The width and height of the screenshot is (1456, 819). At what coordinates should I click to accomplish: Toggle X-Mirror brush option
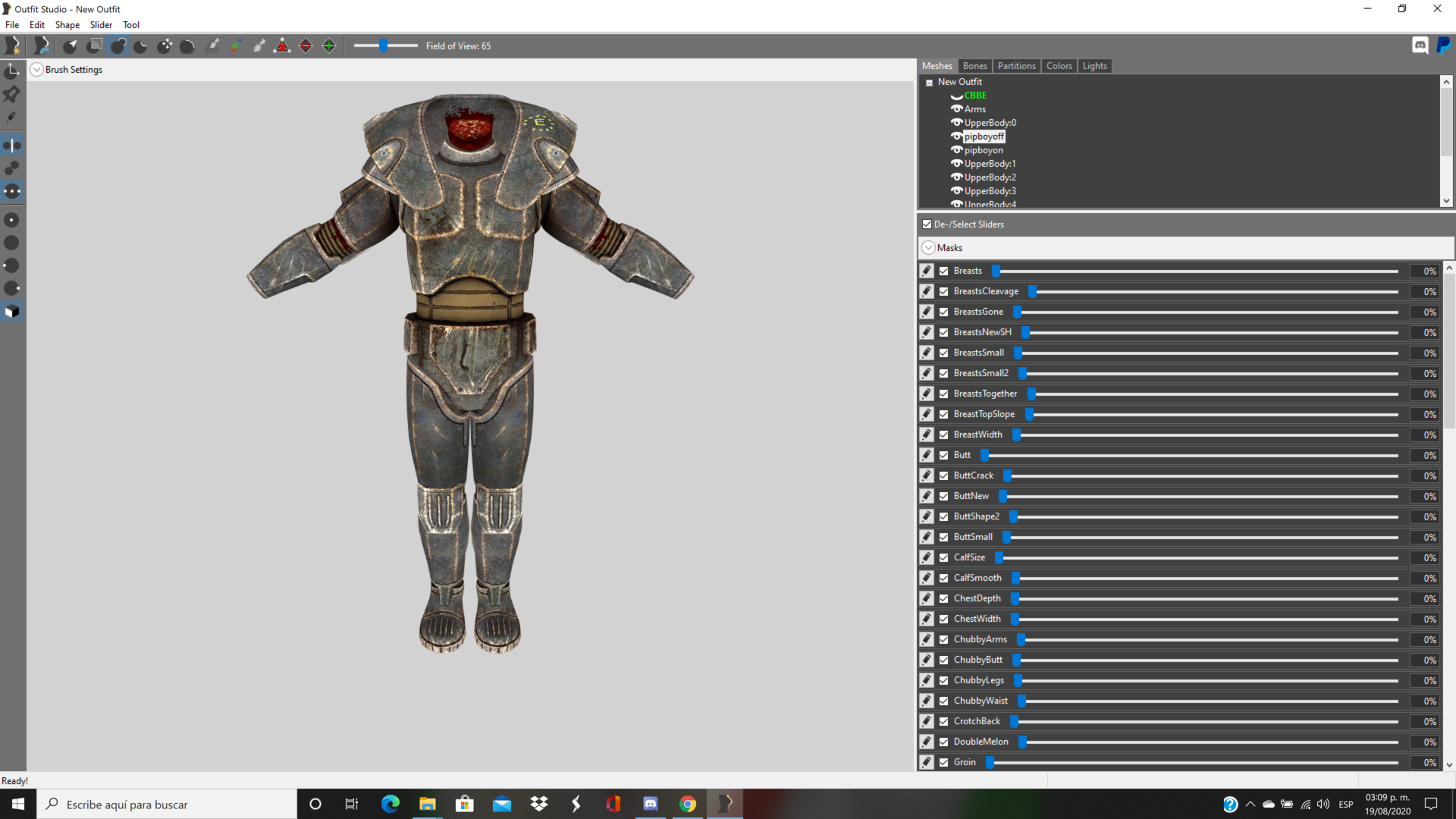12,145
